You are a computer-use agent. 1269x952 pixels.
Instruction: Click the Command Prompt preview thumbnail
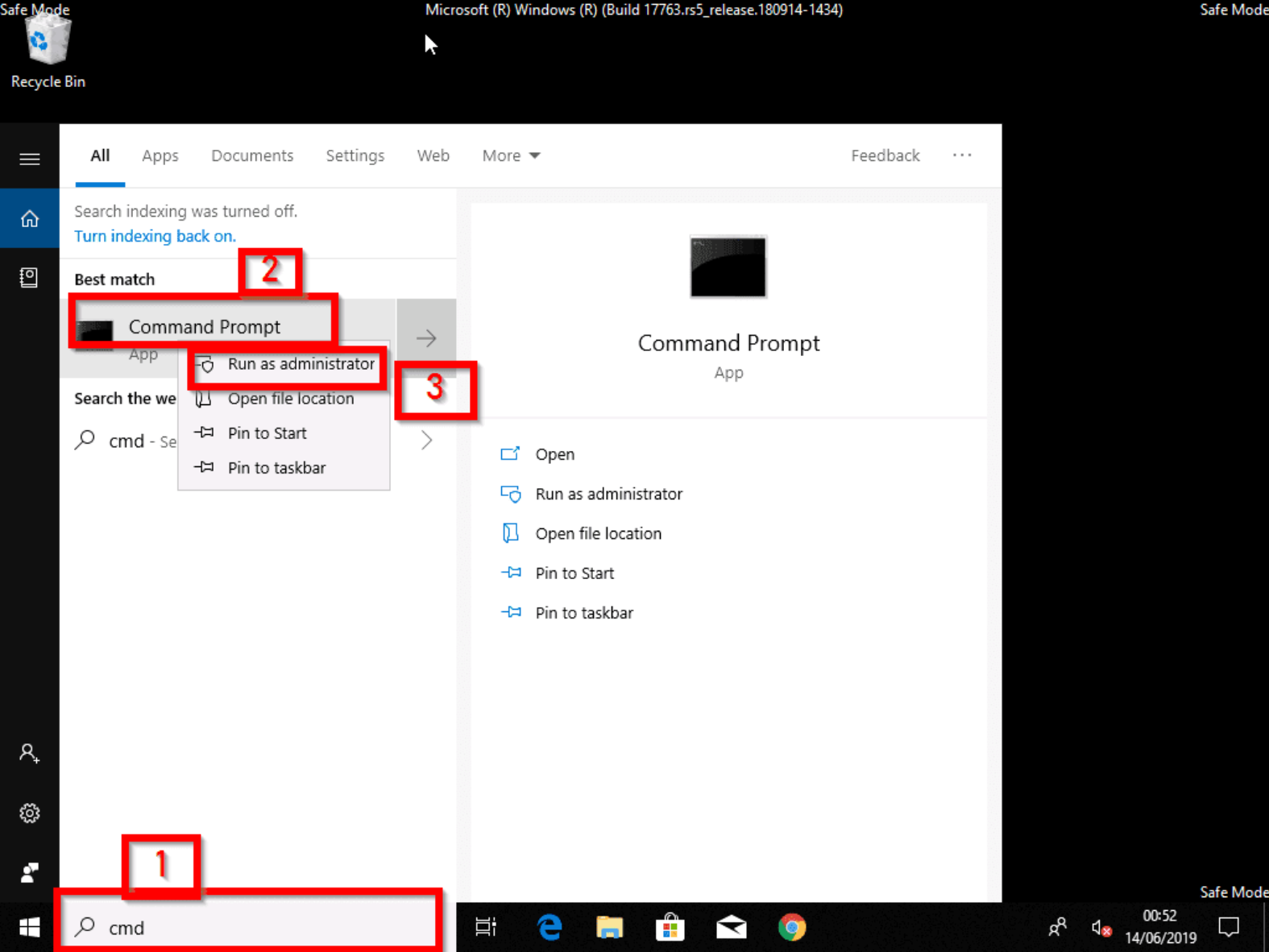pyautogui.click(x=728, y=267)
